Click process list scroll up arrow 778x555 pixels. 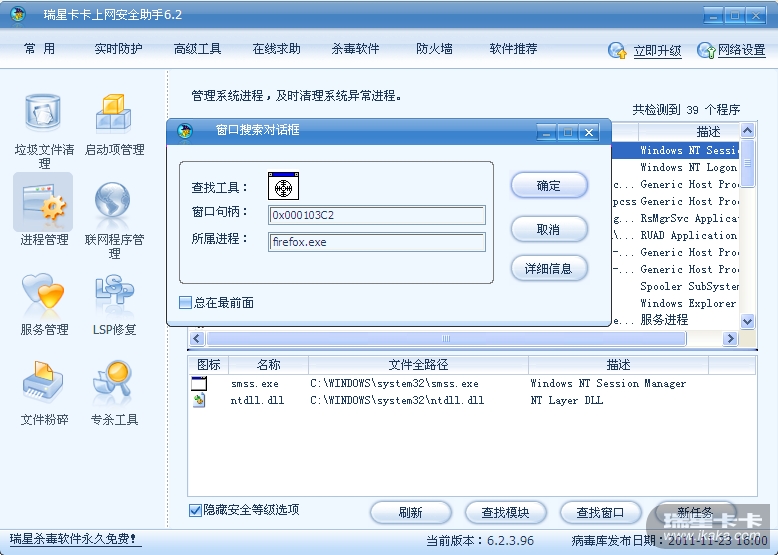(747, 131)
